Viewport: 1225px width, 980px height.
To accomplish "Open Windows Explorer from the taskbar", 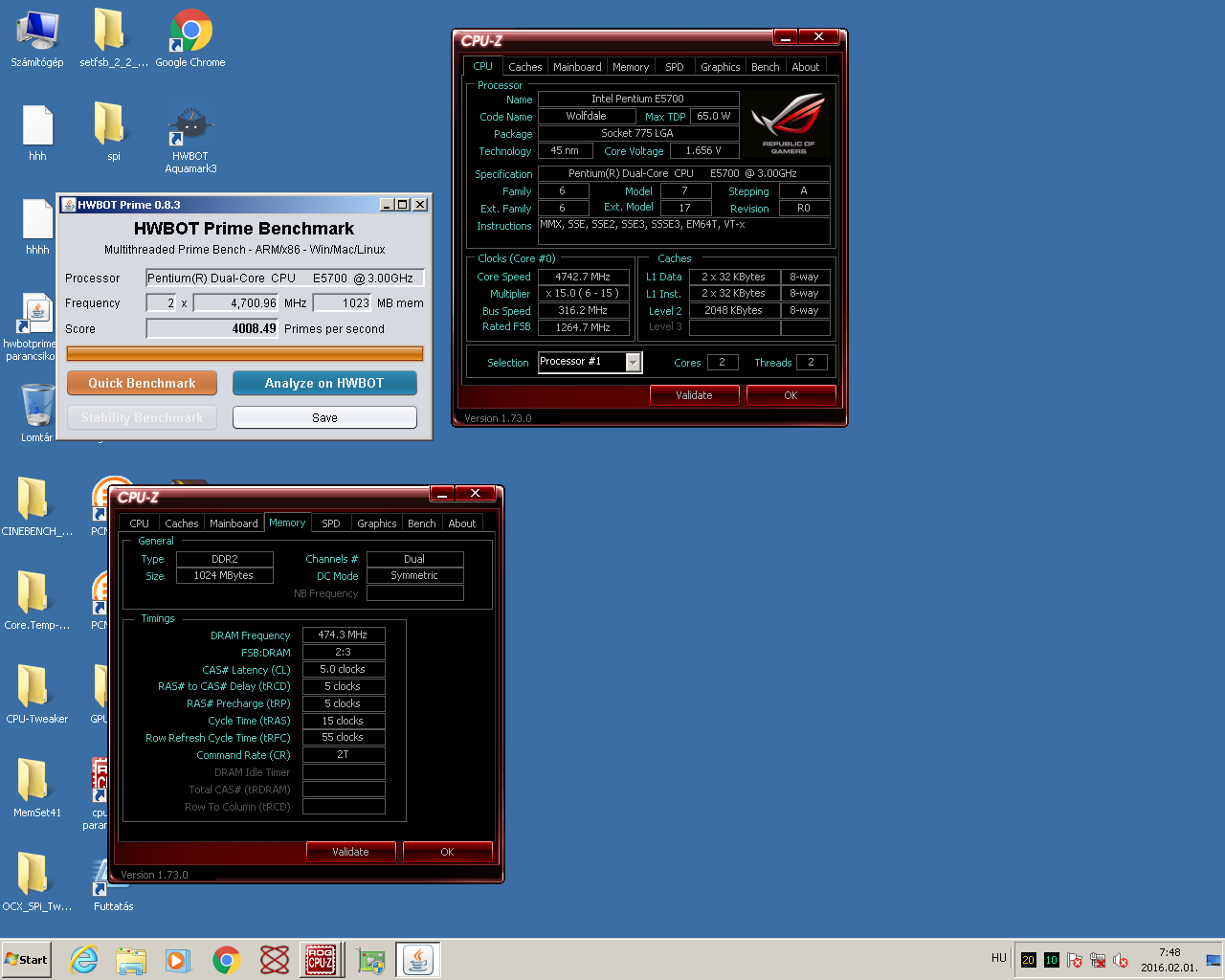I will (131, 959).
